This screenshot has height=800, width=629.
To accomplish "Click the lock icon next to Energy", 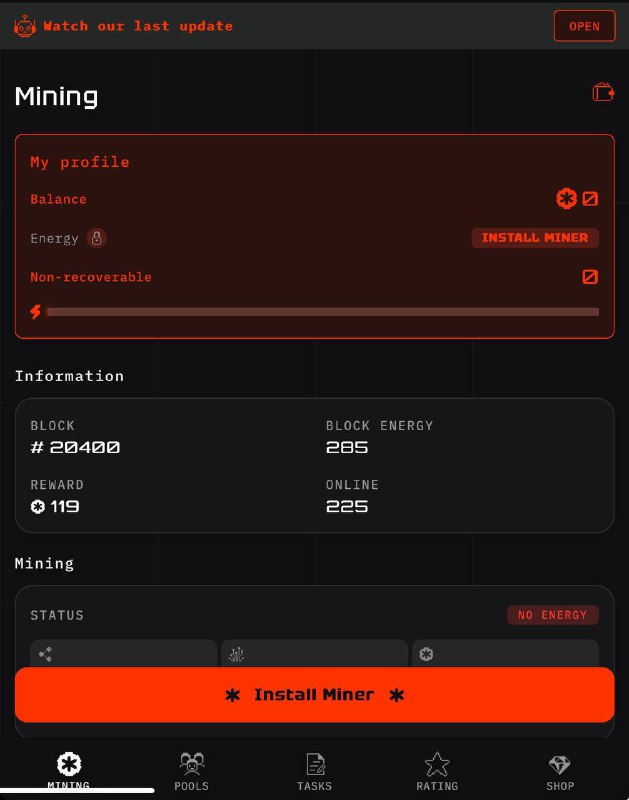I will [96, 238].
